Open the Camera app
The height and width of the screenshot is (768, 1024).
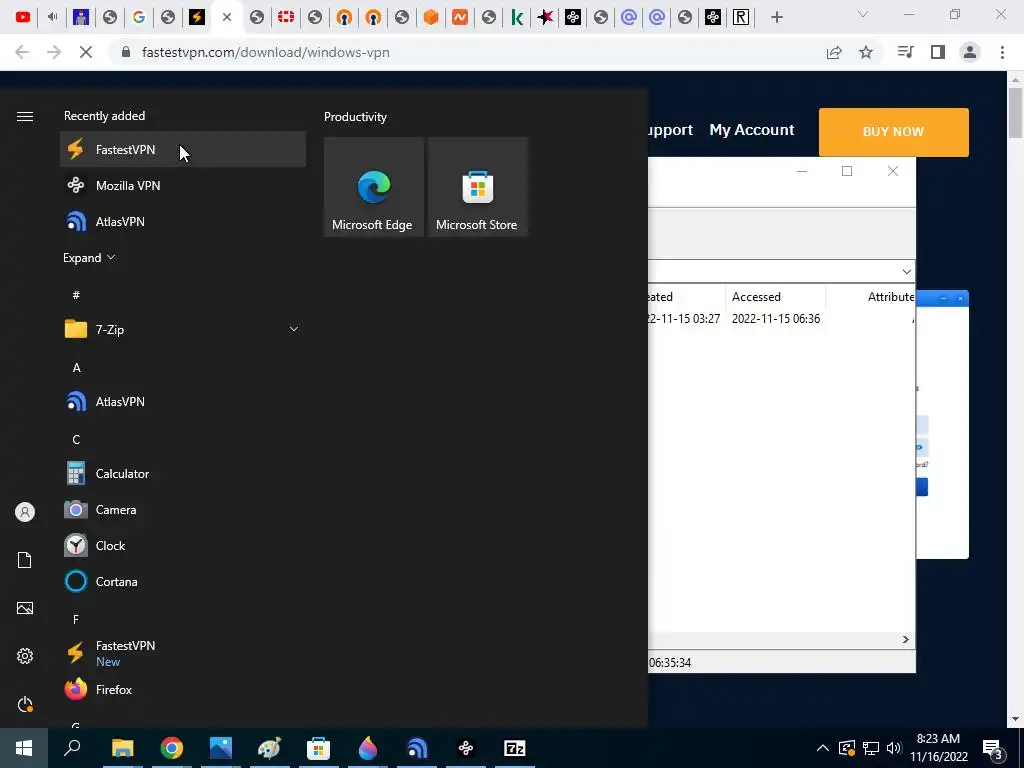coord(183,509)
